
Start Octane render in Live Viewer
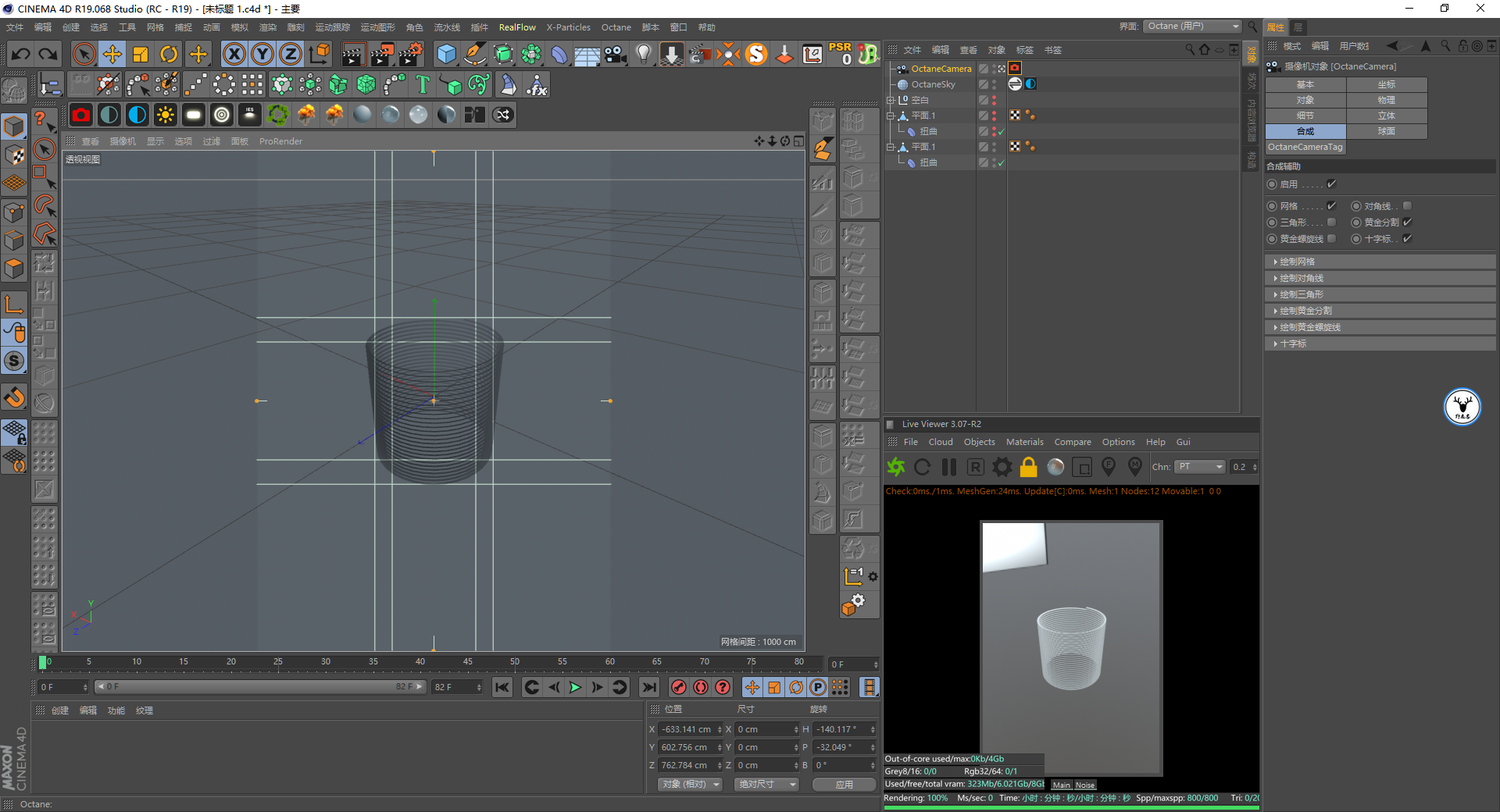point(896,467)
